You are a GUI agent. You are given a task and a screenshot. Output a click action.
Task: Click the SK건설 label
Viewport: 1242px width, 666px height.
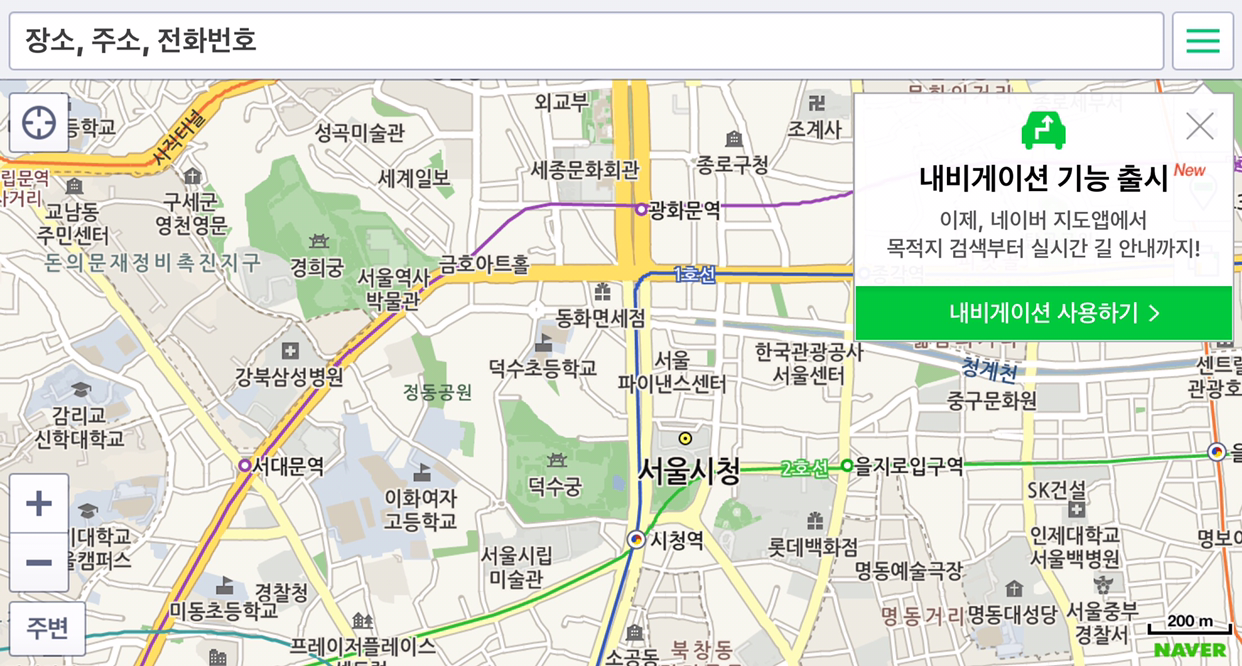pos(1057,490)
